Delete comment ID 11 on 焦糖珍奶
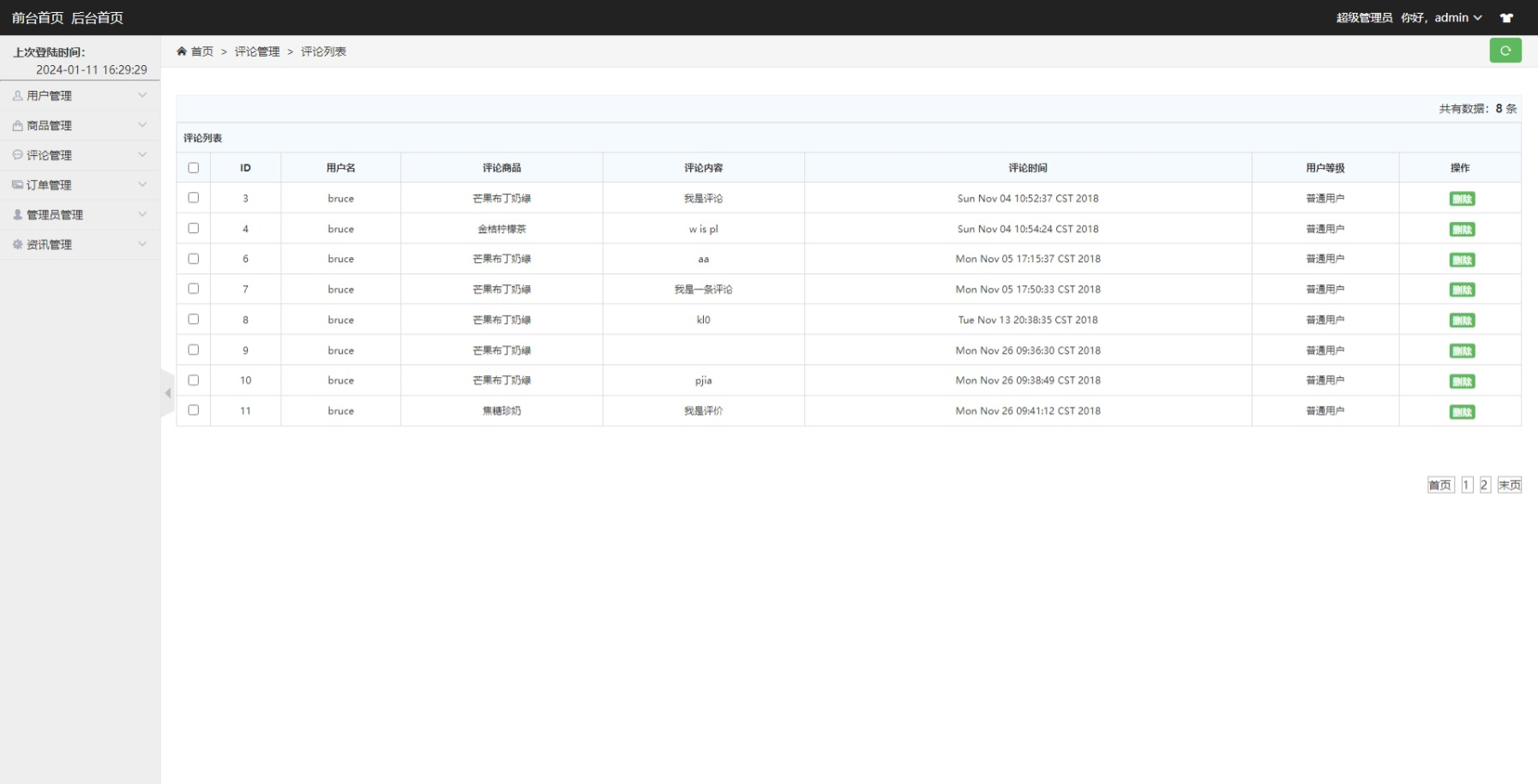The height and width of the screenshot is (784, 1538). (x=1462, y=412)
